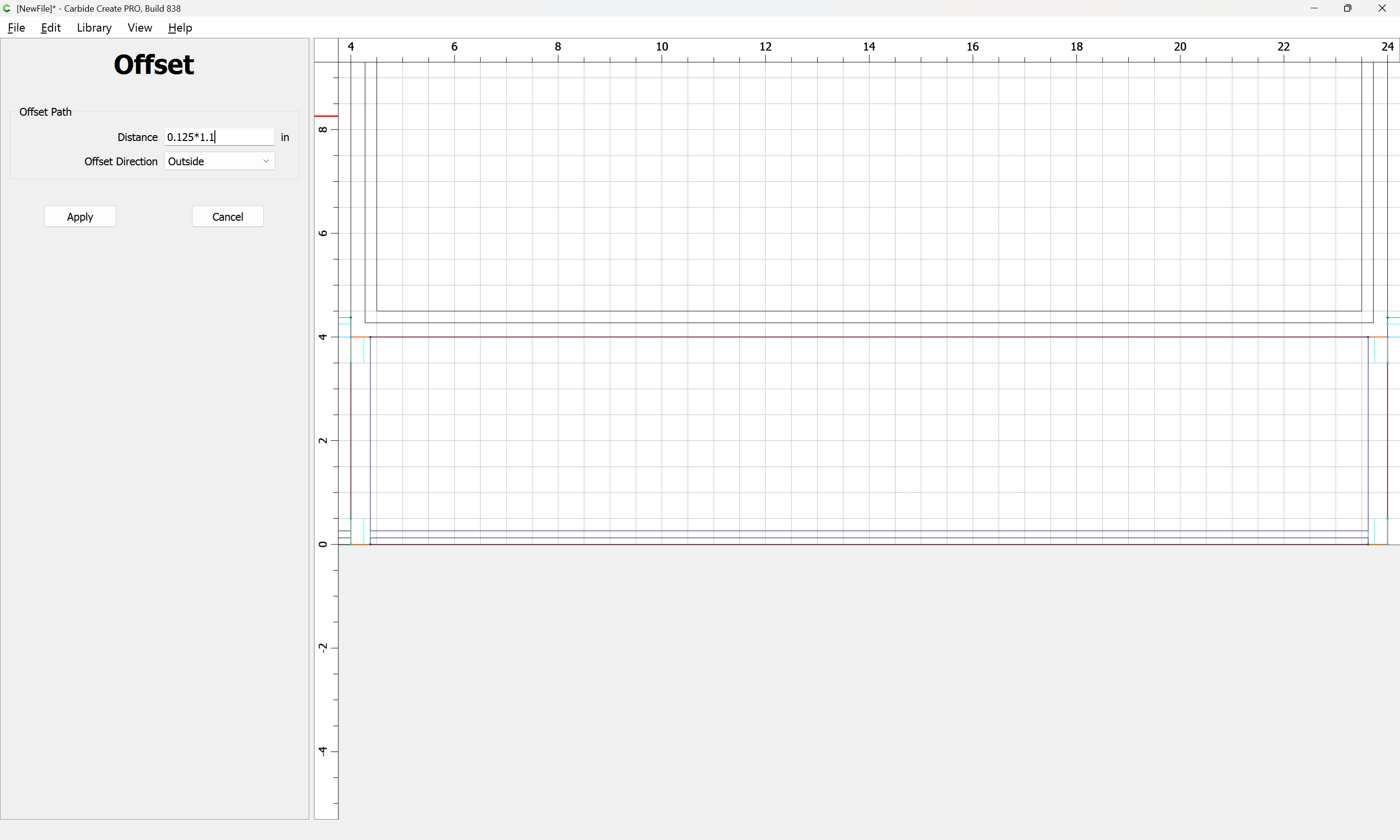
Task: Minimize the Carbide Create window
Action: (x=1314, y=8)
